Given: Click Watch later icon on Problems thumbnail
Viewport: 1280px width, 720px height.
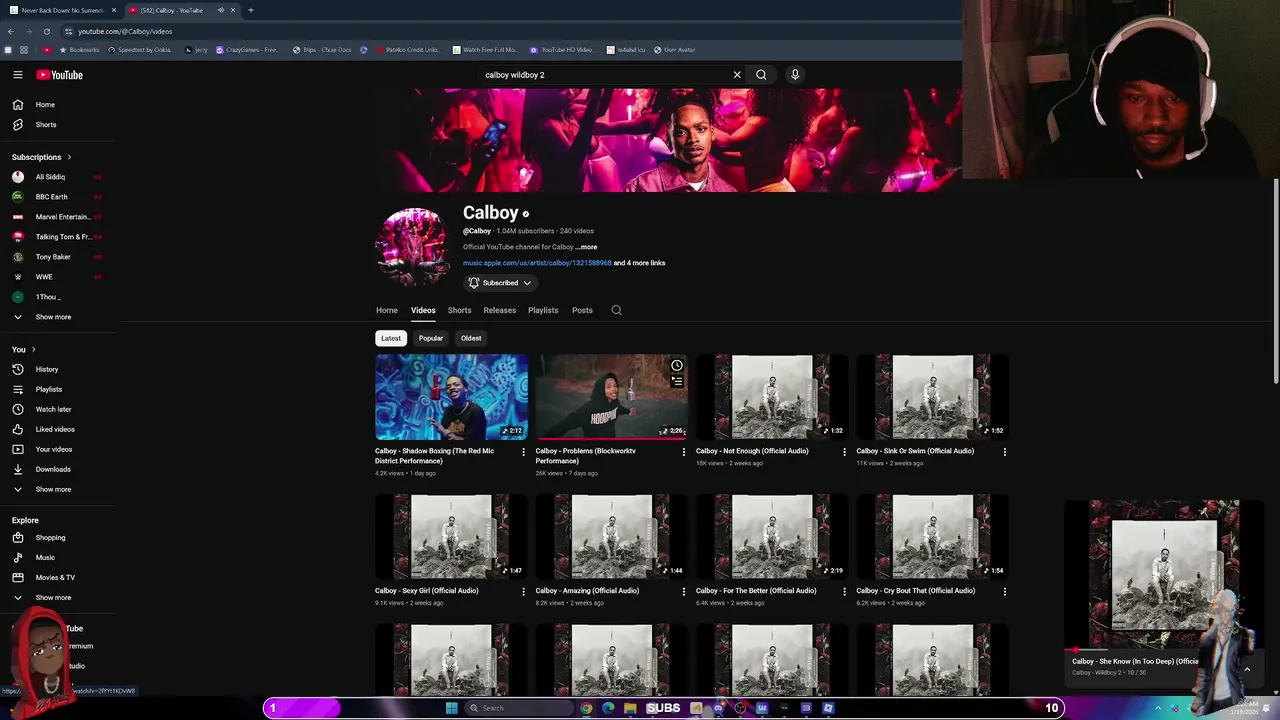Looking at the screenshot, I should pyautogui.click(x=677, y=365).
